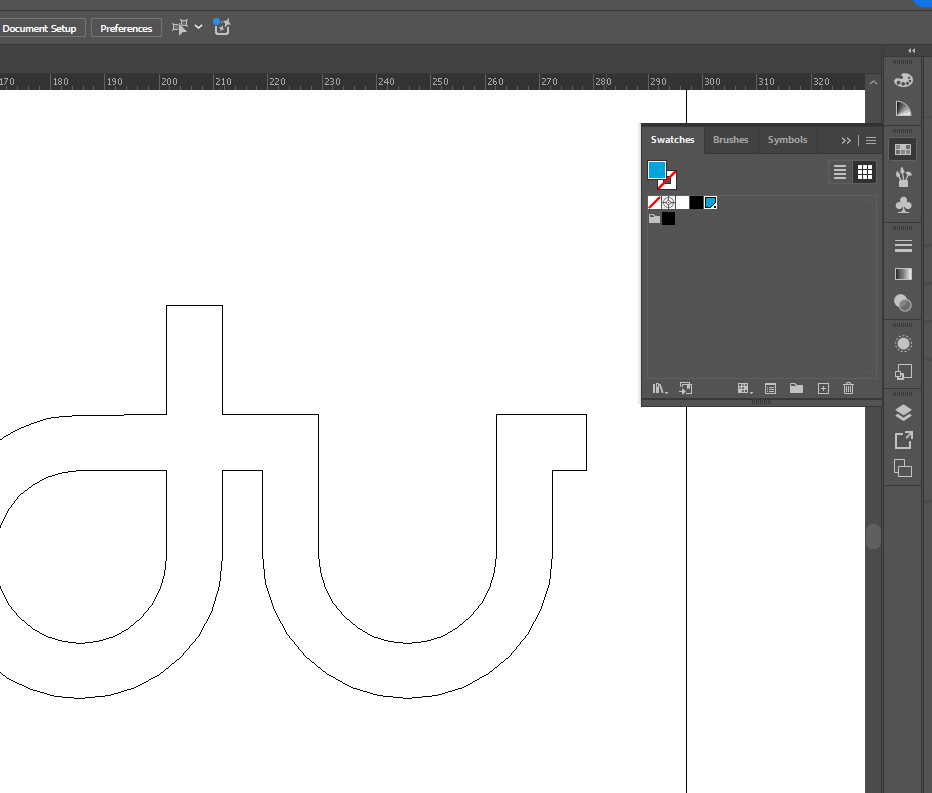932x793 pixels.
Task: Switch to the Swatches tab
Action: 672,140
